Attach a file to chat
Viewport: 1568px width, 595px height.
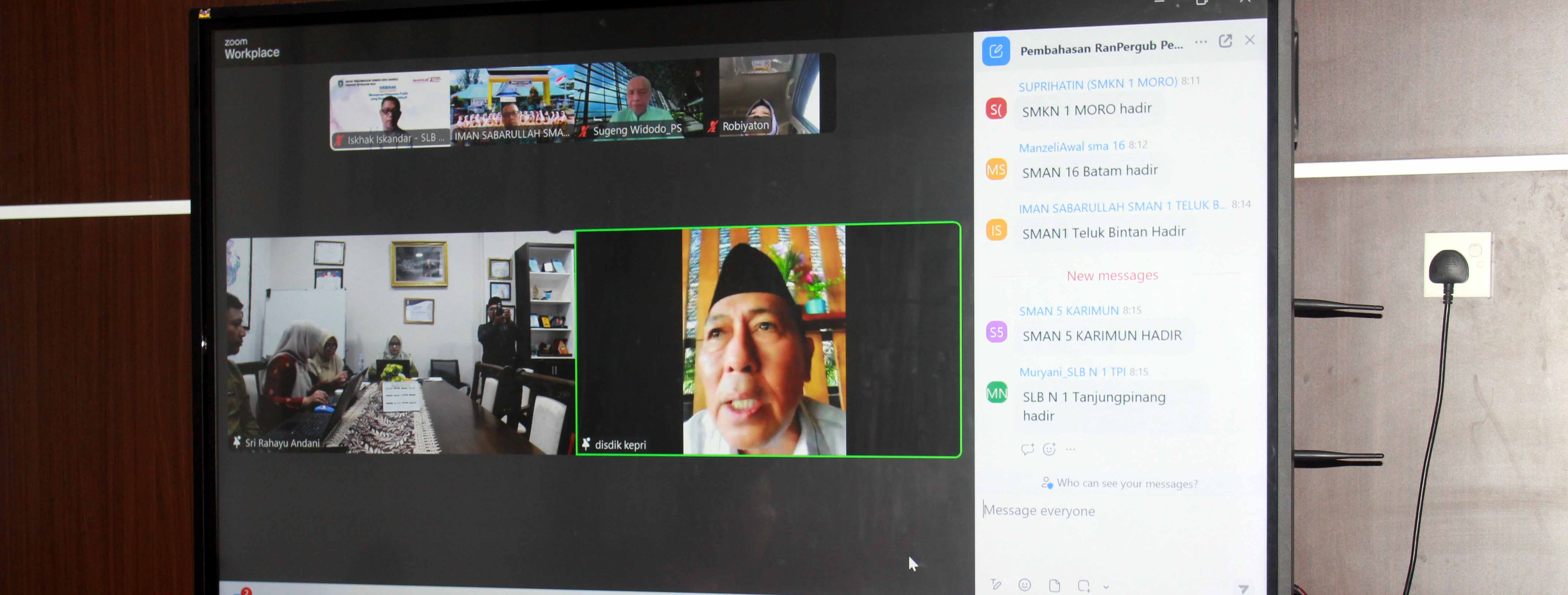click(x=1055, y=585)
